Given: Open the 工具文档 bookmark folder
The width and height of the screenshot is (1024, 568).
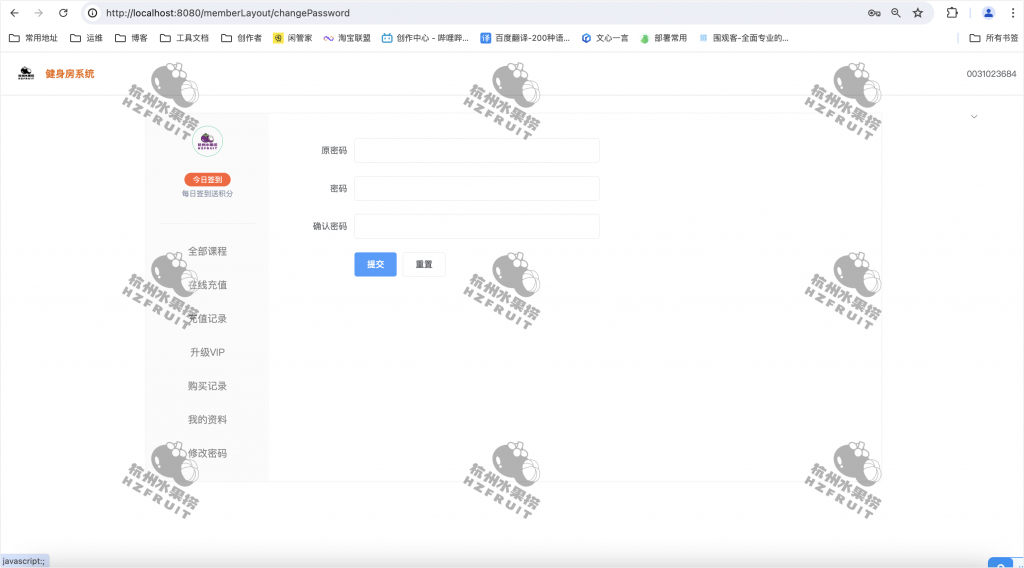Looking at the screenshot, I should tap(184, 38).
